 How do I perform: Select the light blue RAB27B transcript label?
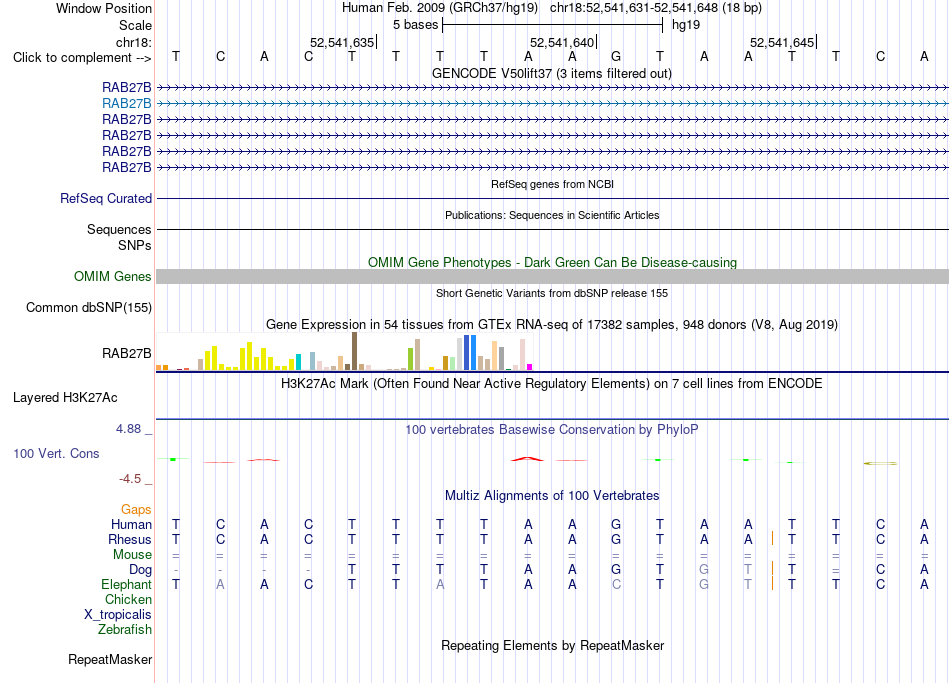click(127, 104)
